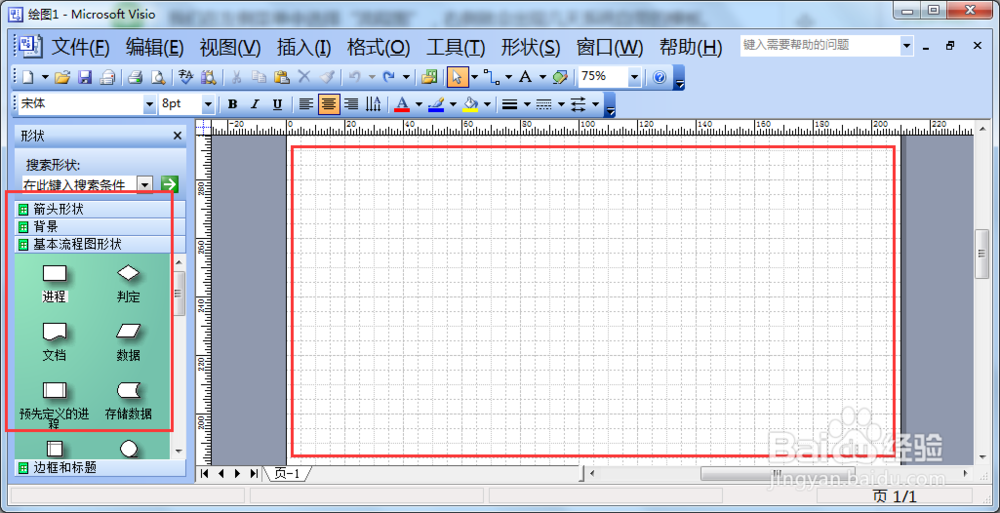Select the 进程 process shape

[x=55, y=284]
